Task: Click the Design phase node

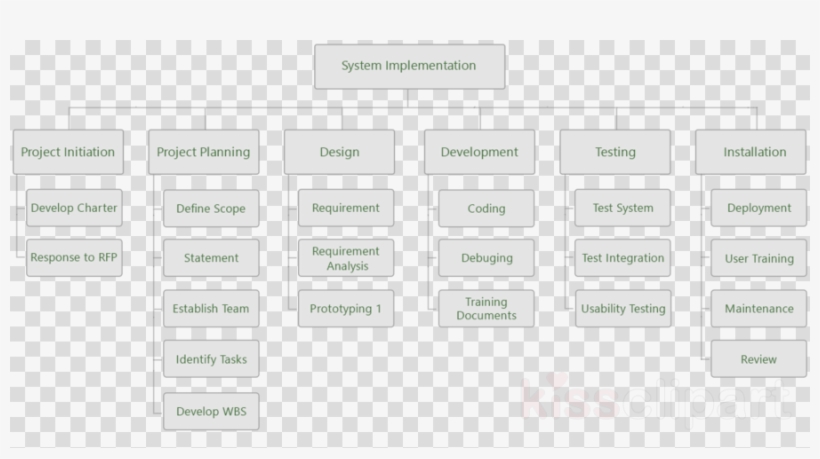Action: [x=339, y=152]
